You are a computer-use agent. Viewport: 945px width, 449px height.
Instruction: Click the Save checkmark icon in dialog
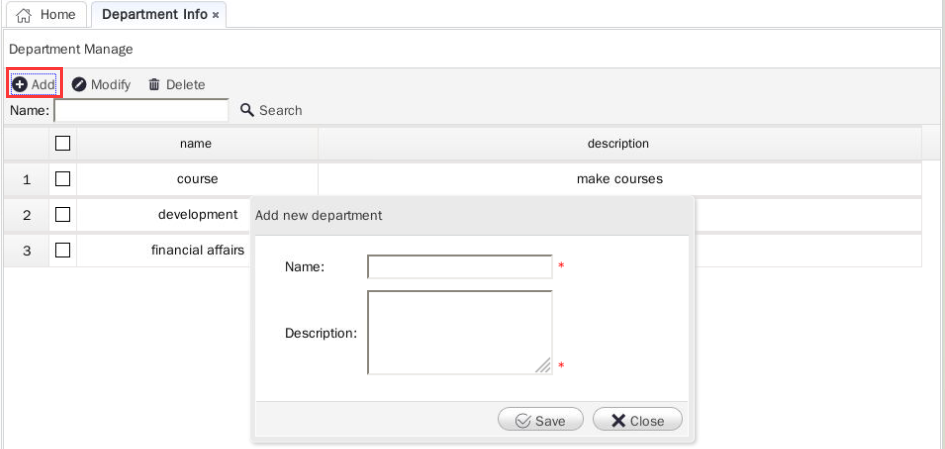pos(522,421)
